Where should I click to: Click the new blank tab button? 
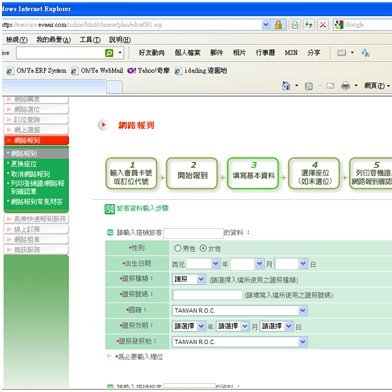coord(114,87)
